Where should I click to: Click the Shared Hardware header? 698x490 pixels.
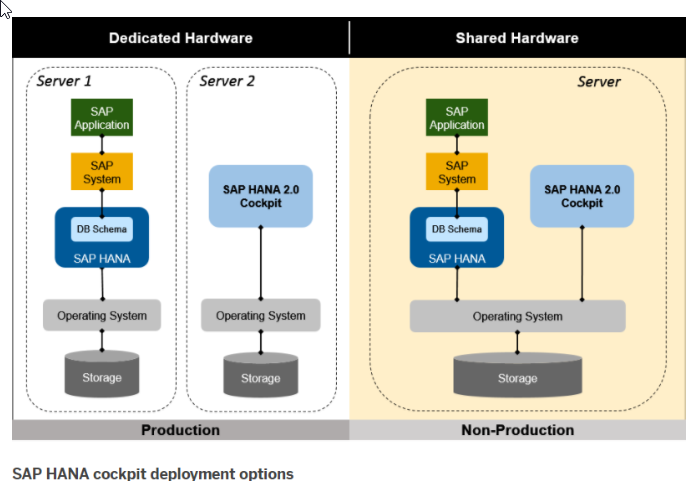tap(517, 38)
